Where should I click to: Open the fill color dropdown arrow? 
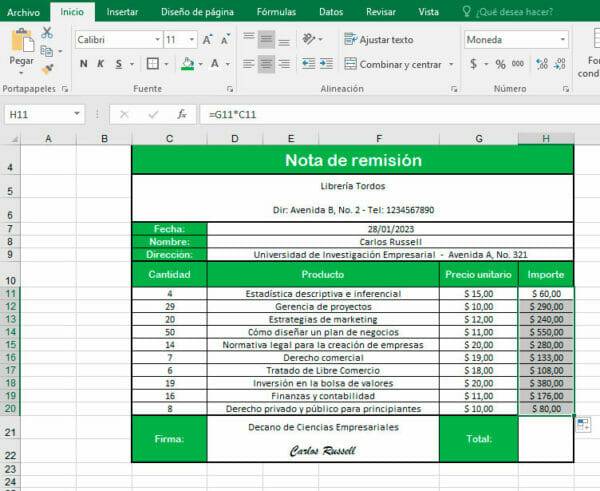click(201, 64)
